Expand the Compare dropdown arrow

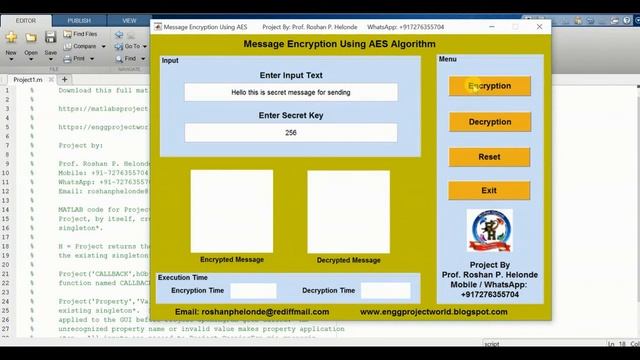coord(103,47)
